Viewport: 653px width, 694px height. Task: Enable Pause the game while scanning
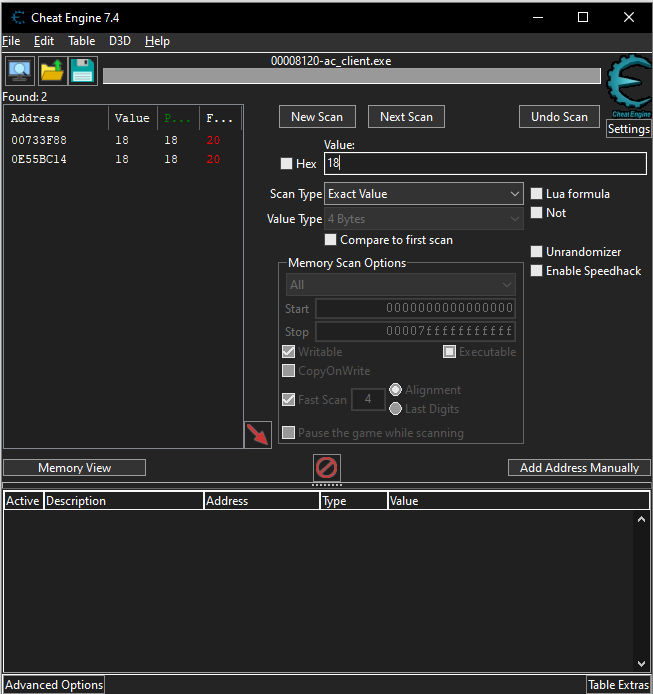click(x=288, y=432)
